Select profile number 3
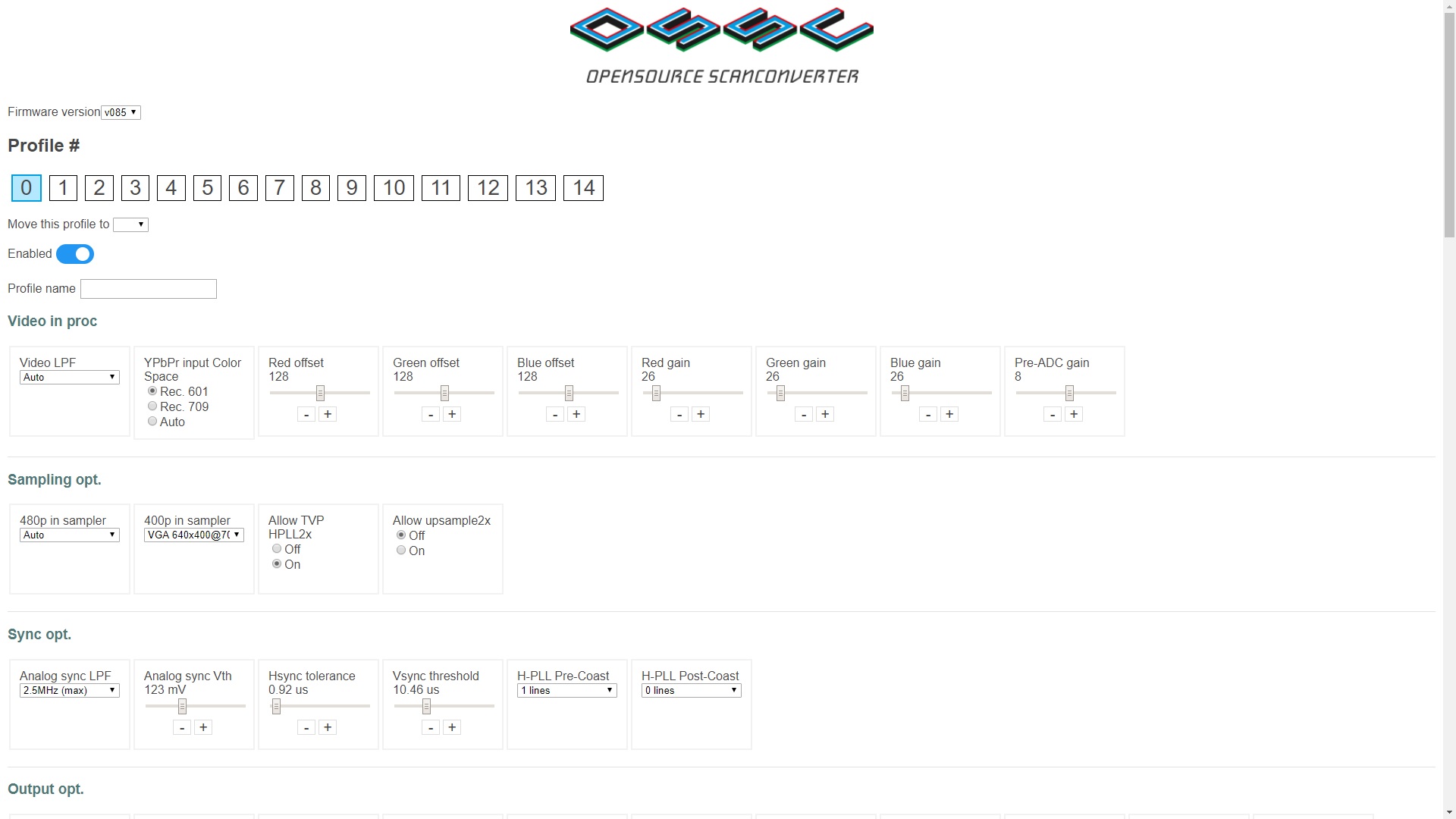1456x819 pixels. [x=135, y=188]
